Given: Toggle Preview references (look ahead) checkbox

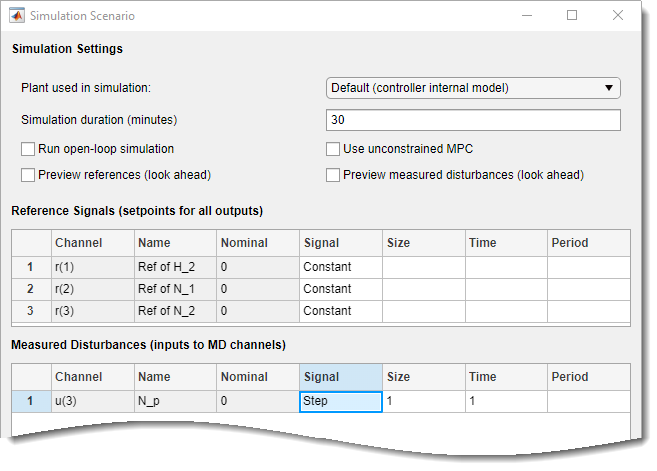Looking at the screenshot, I should (x=28, y=175).
